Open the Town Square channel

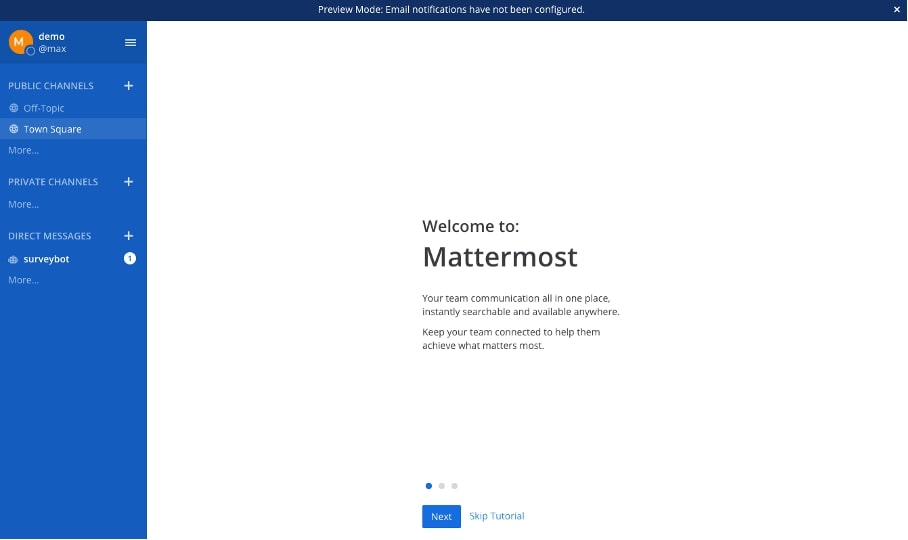pyautogui.click(x=52, y=129)
